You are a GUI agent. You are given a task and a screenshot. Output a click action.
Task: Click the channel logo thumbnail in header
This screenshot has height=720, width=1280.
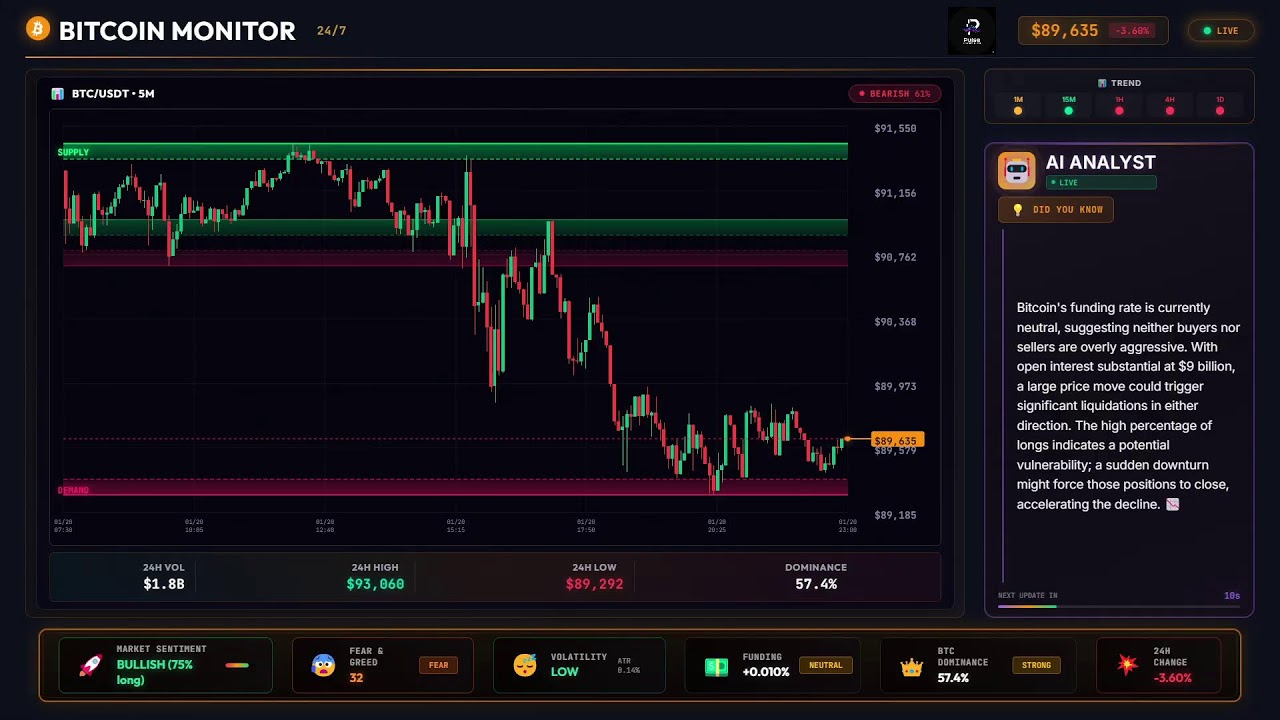pyautogui.click(x=972, y=31)
